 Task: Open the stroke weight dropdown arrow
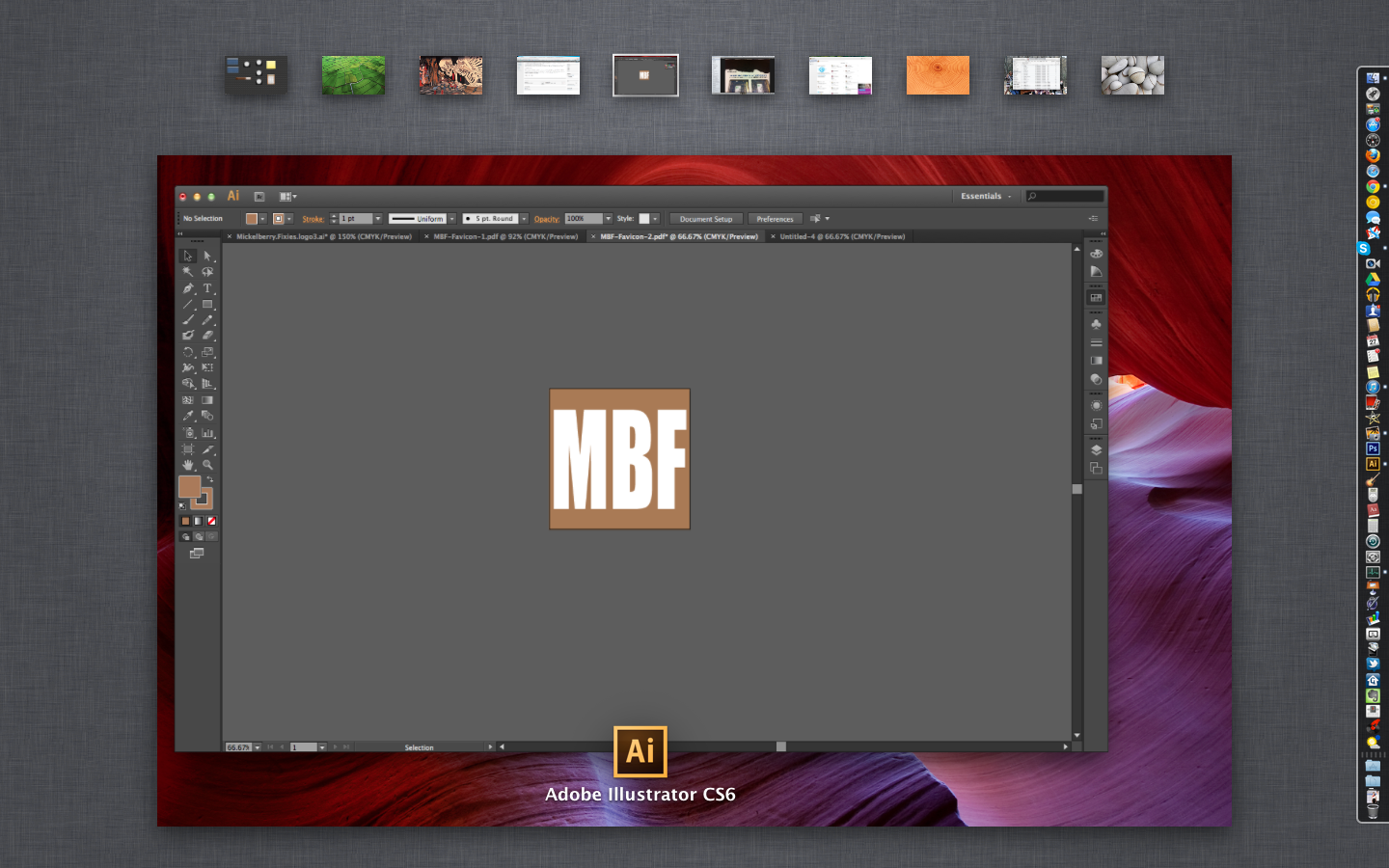point(378,219)
